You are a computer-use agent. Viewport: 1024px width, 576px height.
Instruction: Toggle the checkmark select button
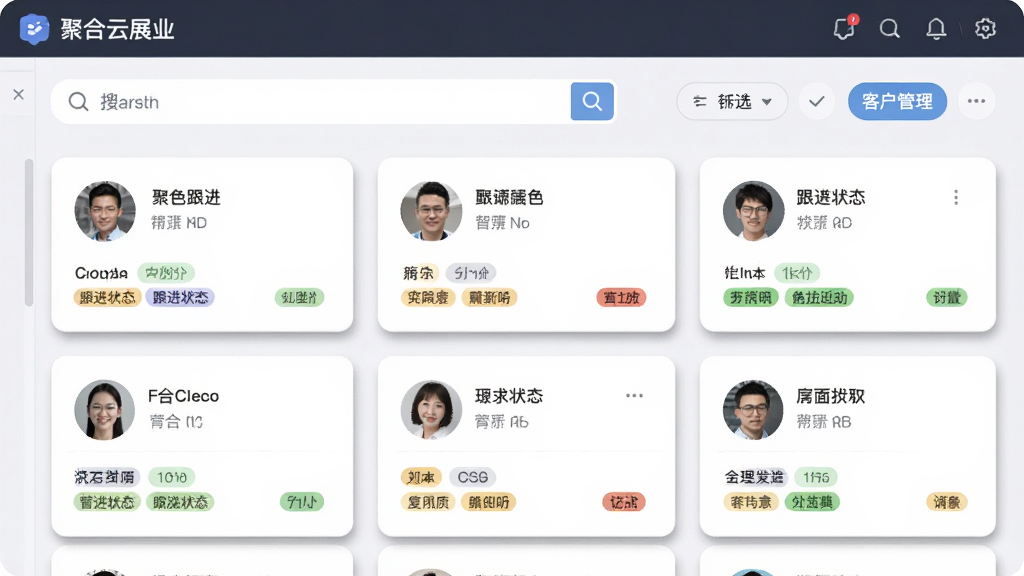(816, 101)
